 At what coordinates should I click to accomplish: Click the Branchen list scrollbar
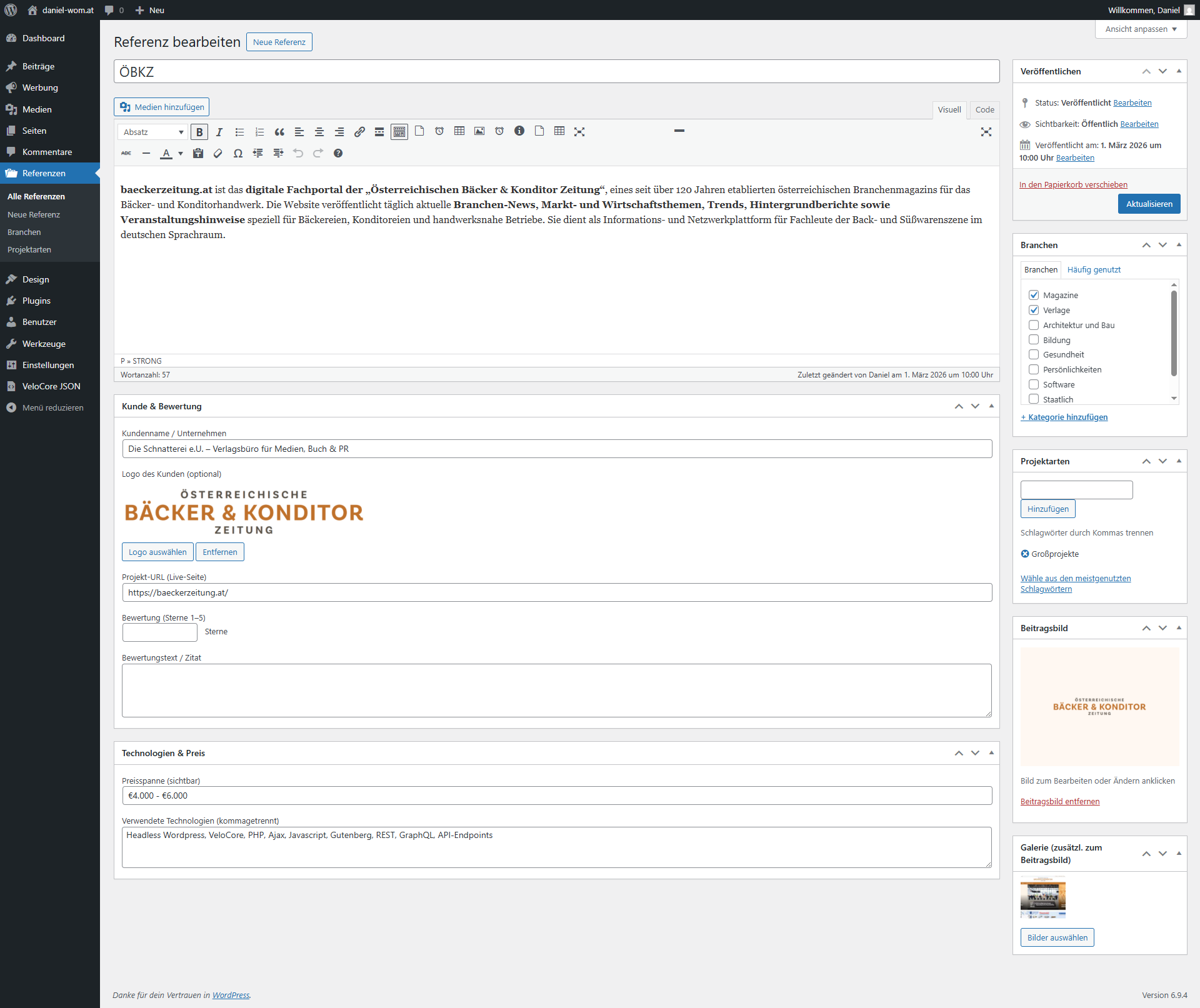(1174, 334)
